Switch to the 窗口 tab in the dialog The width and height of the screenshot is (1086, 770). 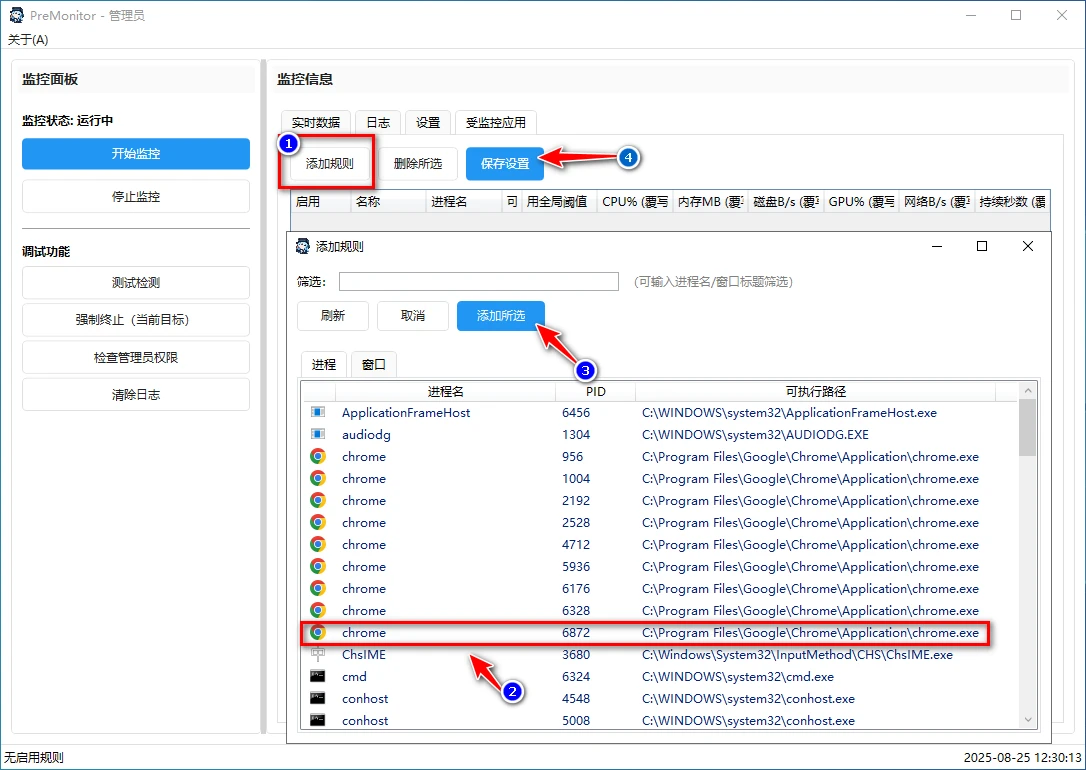click(373, 364)
